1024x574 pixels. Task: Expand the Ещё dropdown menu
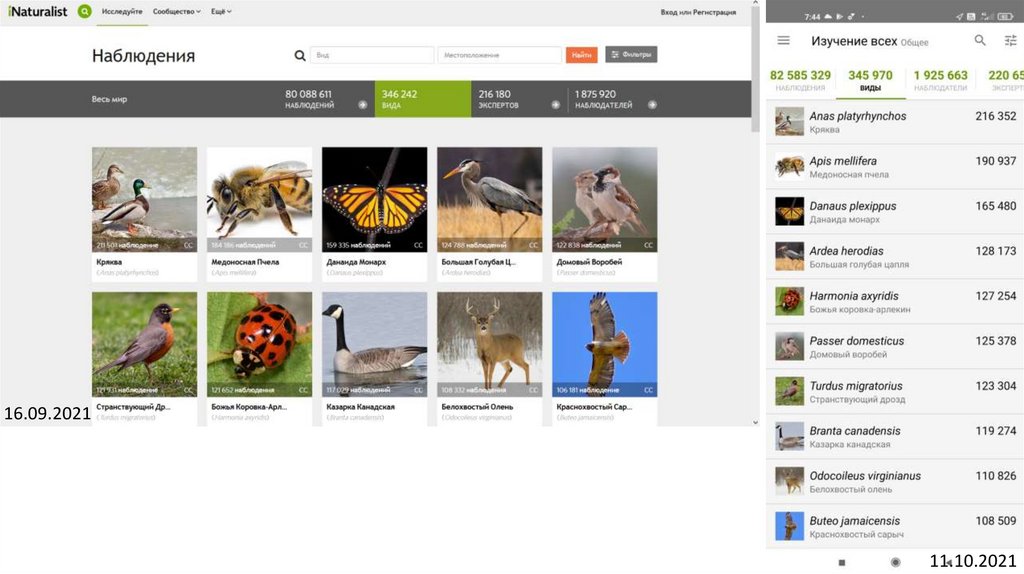[x=221, y=12]
